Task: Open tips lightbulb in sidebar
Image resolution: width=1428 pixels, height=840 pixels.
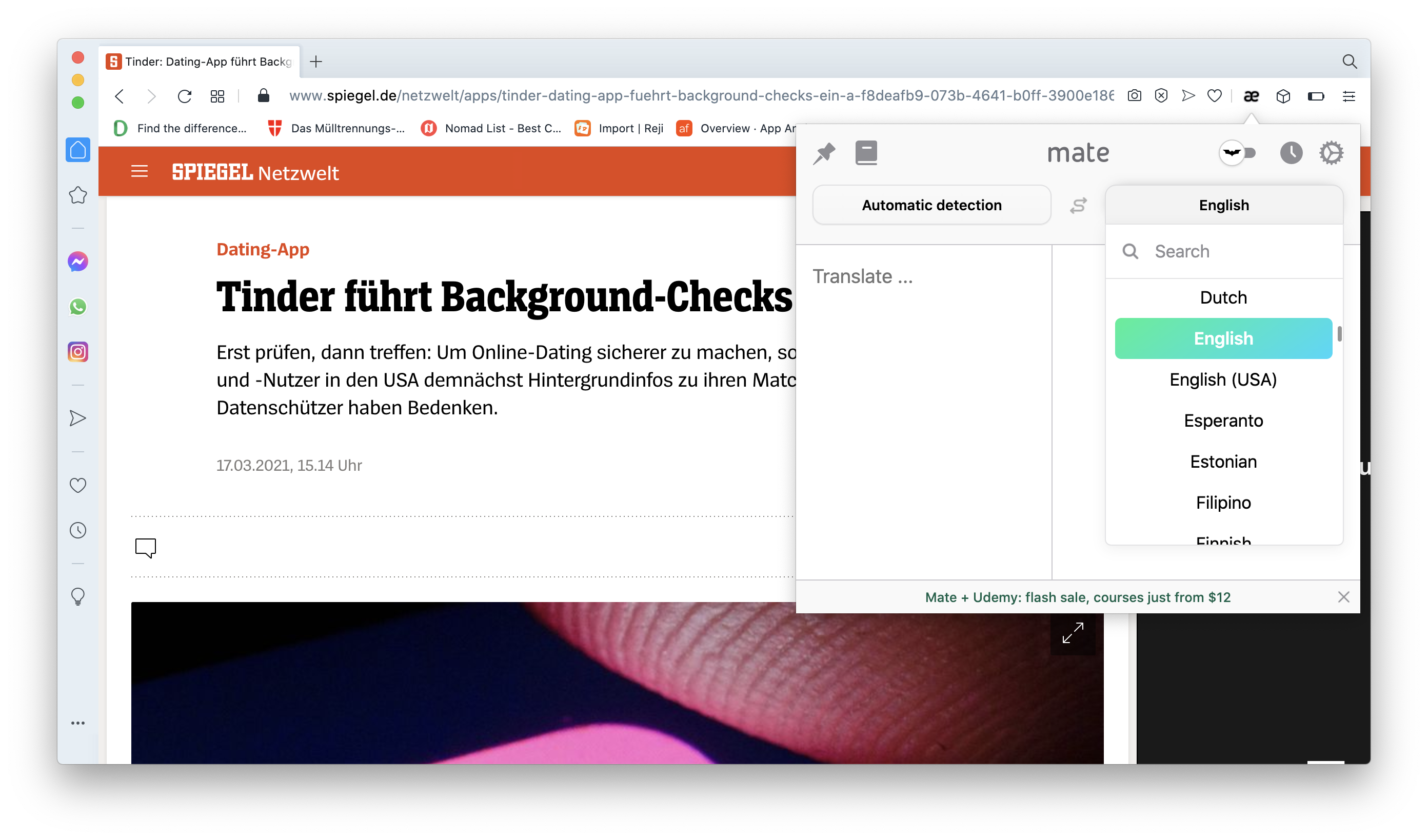Action: point(77,596)
